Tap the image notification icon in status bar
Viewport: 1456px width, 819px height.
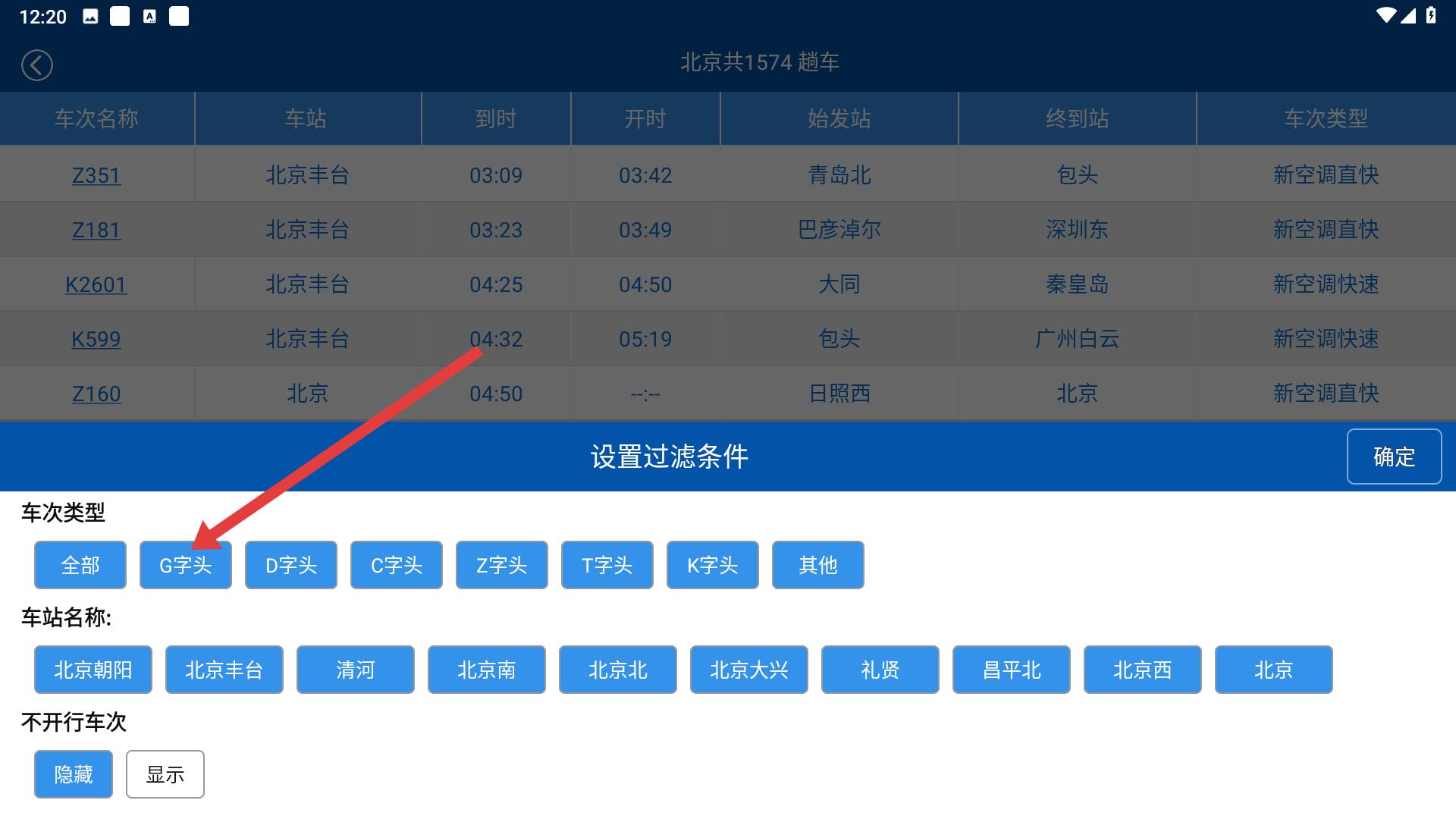90,17
